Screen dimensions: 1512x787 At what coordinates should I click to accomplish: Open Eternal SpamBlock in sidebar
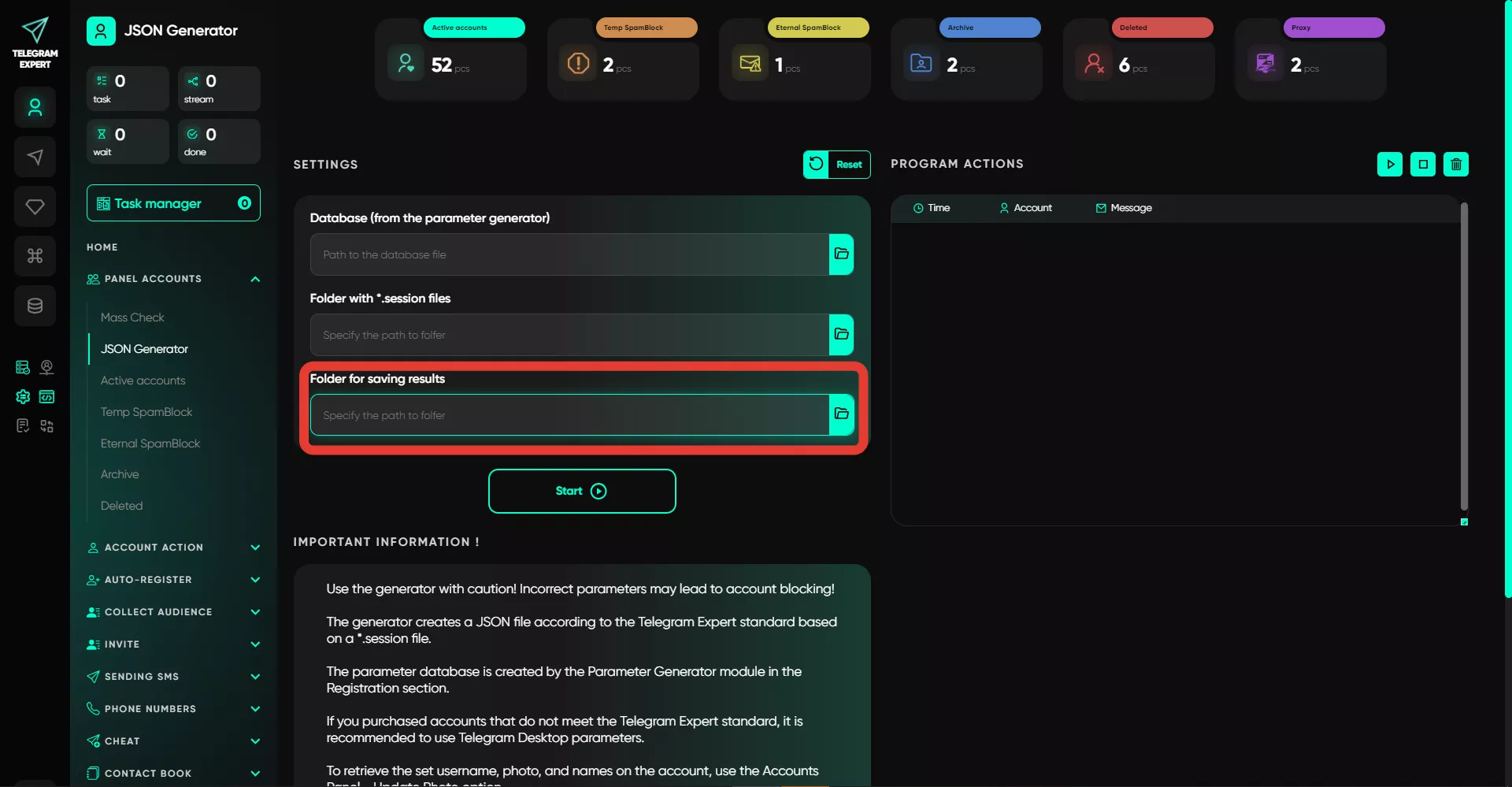click(150, 444)
